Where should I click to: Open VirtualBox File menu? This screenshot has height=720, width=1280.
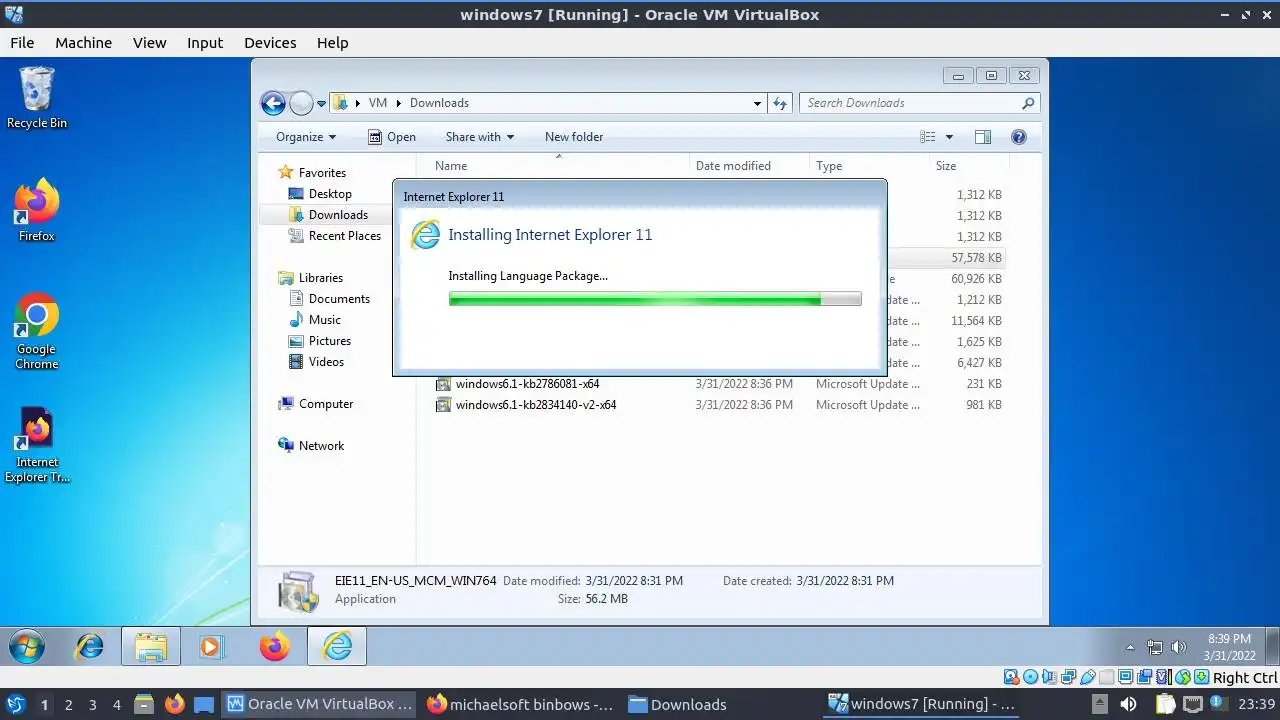(22, 43)
